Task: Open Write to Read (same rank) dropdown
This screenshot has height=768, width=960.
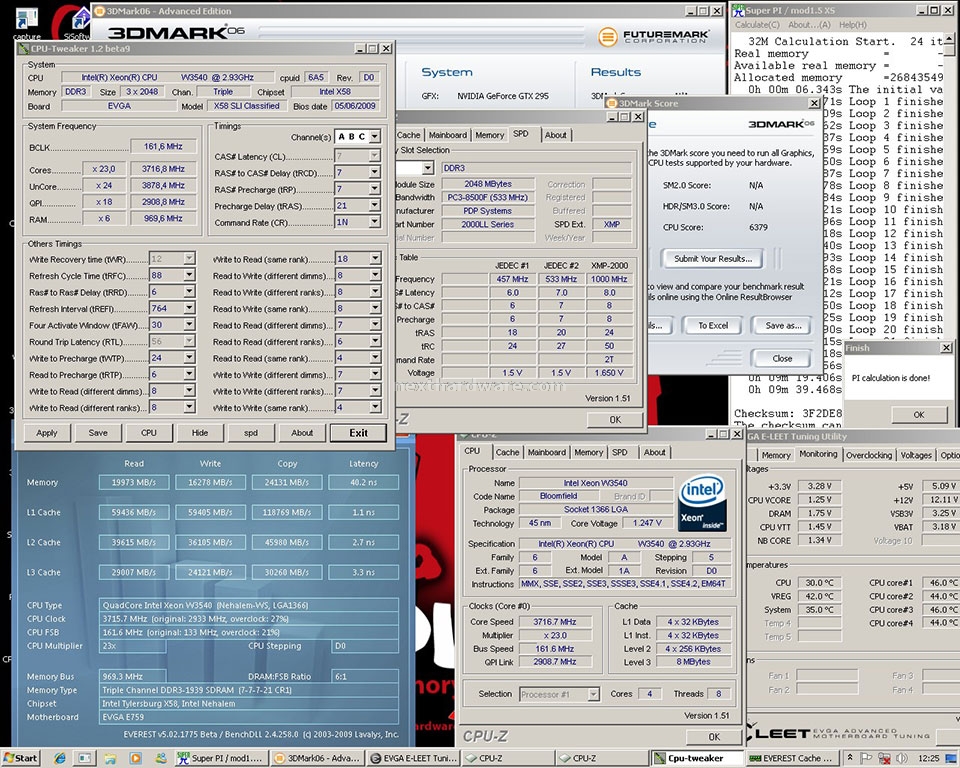Action: point(375,258)
